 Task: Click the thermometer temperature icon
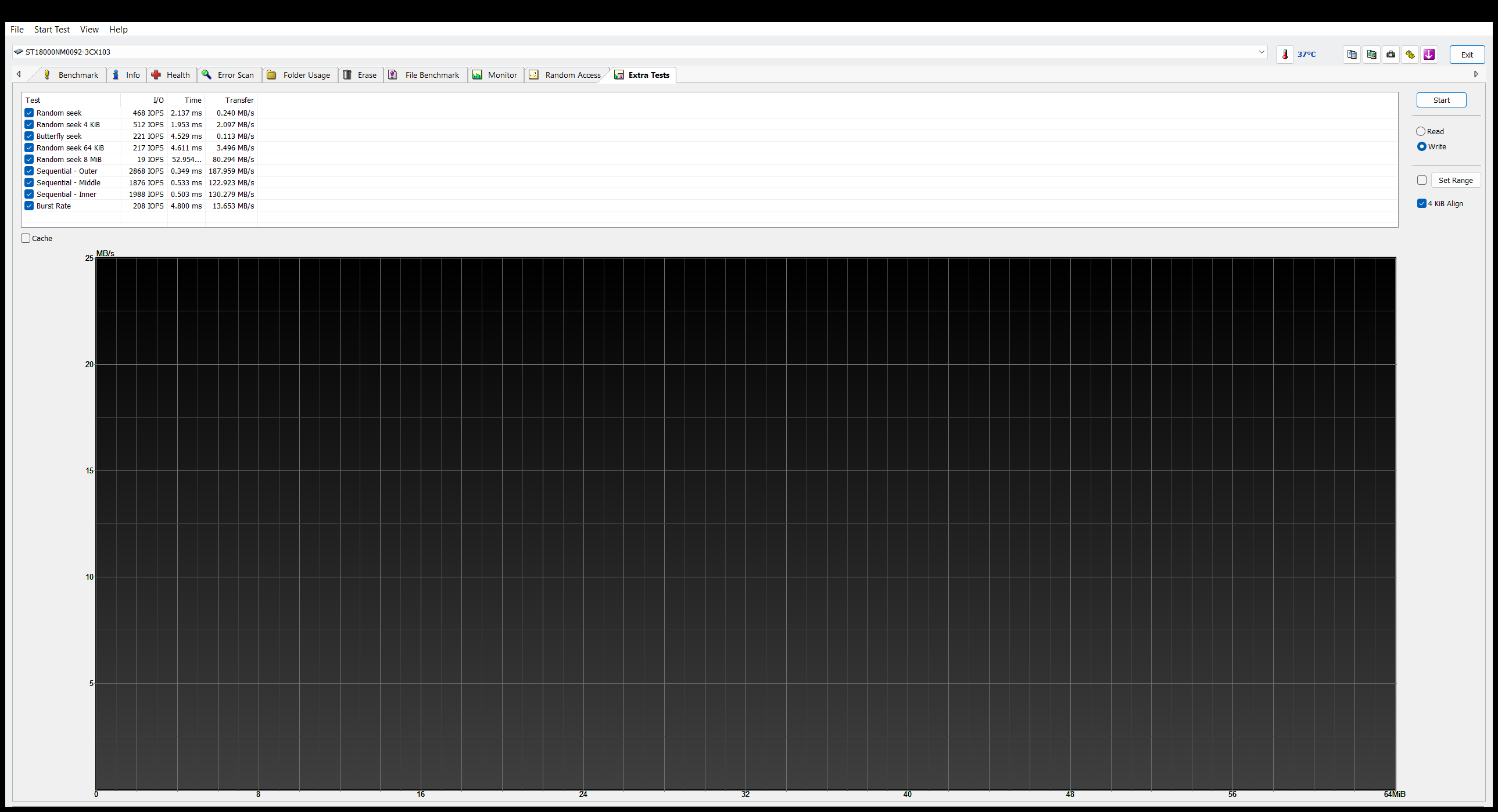click(x=1285, y=55)
